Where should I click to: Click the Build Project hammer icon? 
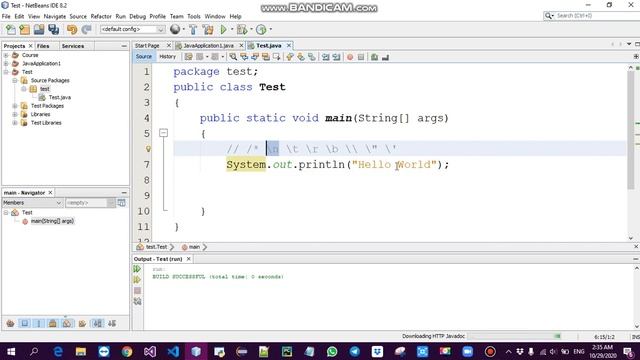(193, 29)
